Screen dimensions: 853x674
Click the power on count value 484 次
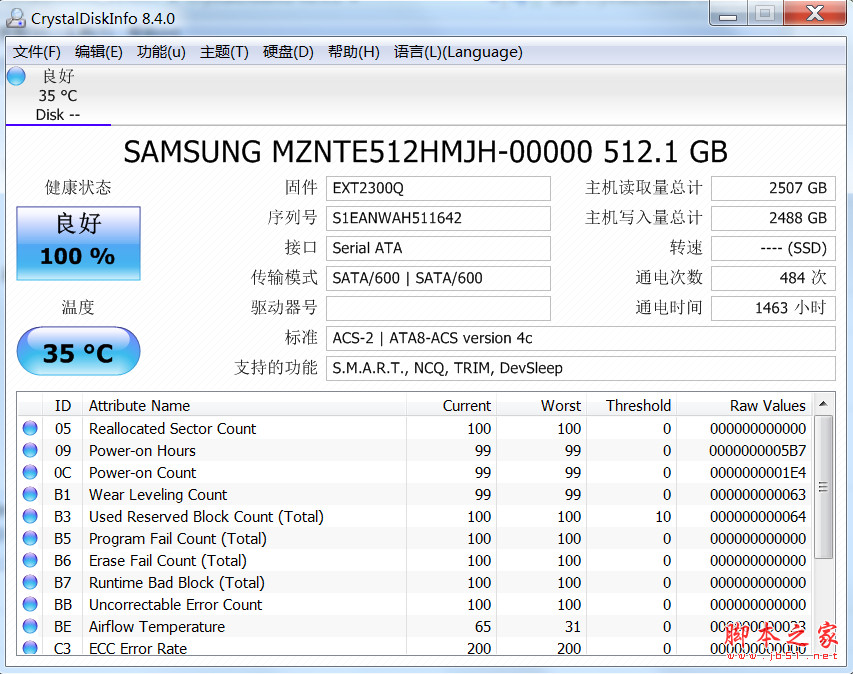(x=773, y=278)
